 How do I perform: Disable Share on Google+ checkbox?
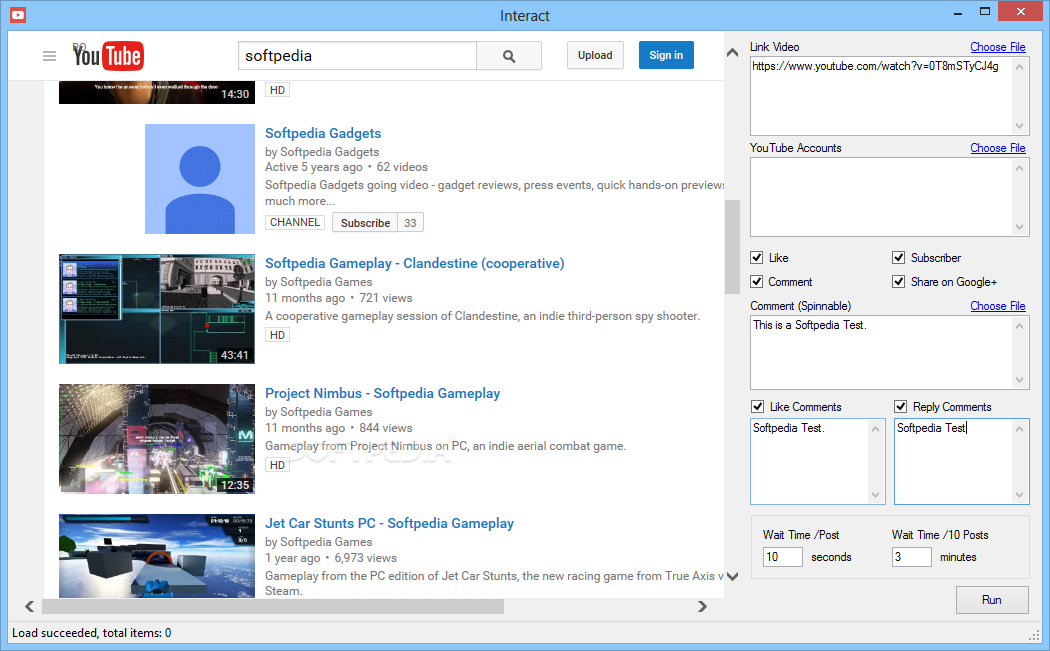(899, 282)
